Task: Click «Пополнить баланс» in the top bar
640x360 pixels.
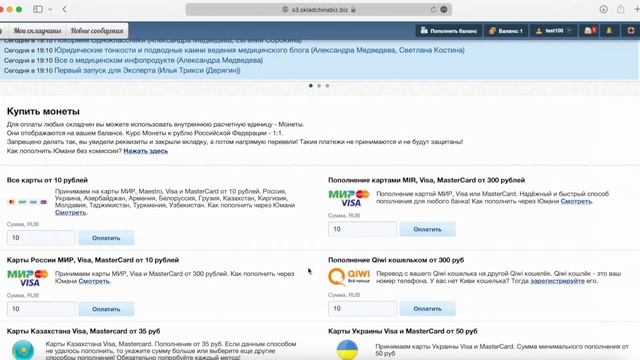Action: [449, 31]
